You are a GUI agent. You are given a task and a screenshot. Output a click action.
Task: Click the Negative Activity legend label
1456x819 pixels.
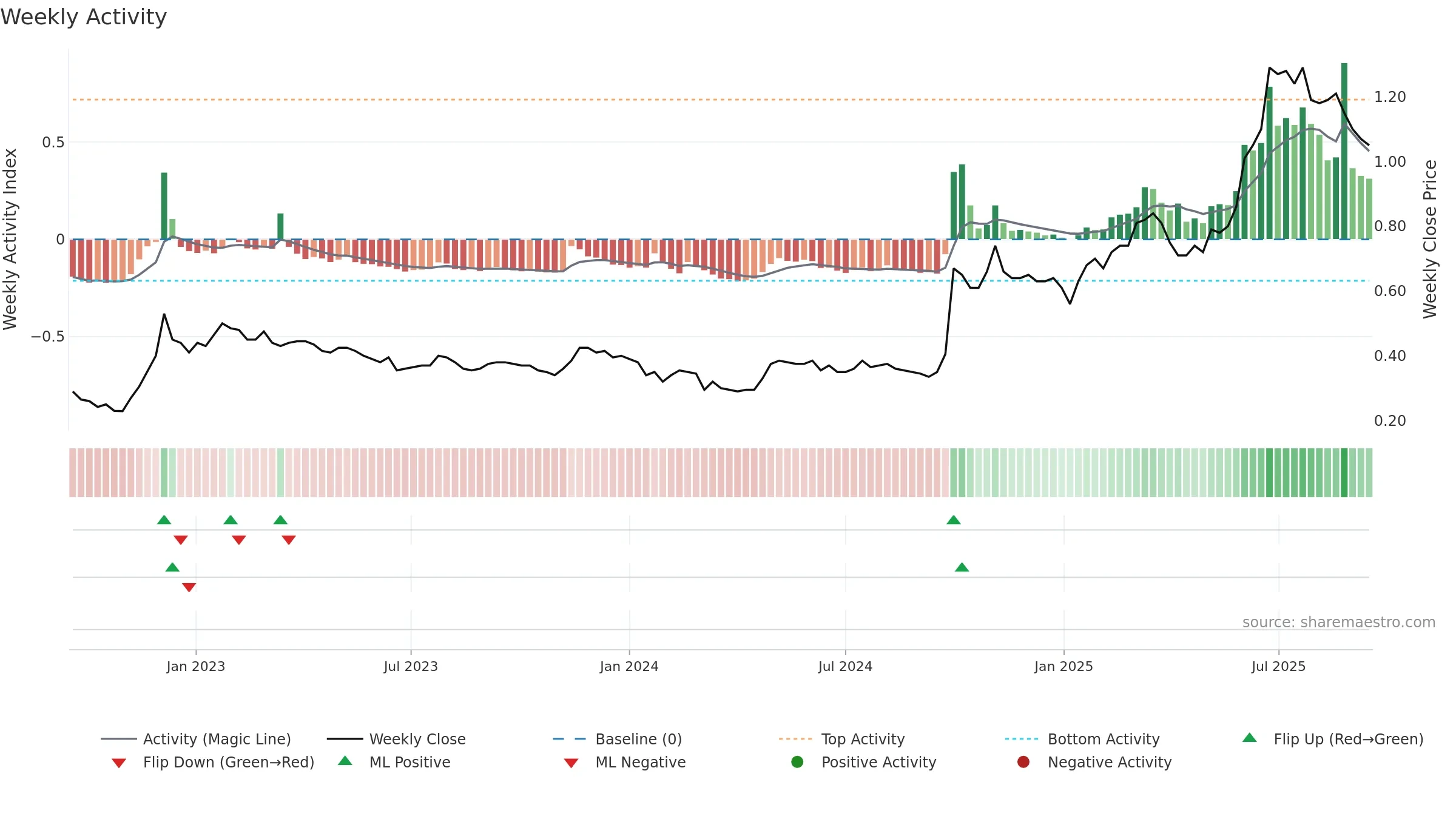click(1110, 762)
